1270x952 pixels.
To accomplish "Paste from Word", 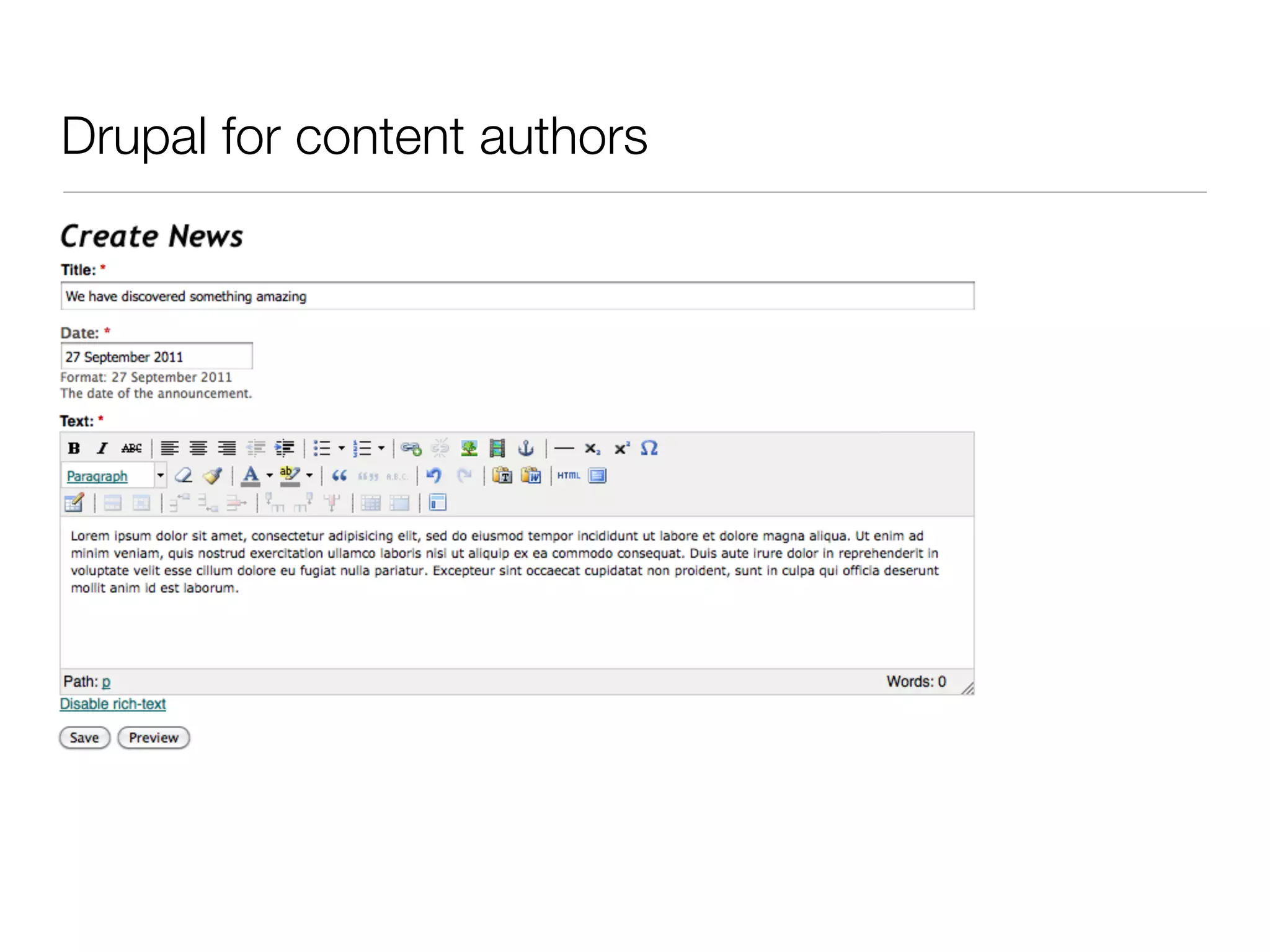I will (x=531, y=476).
